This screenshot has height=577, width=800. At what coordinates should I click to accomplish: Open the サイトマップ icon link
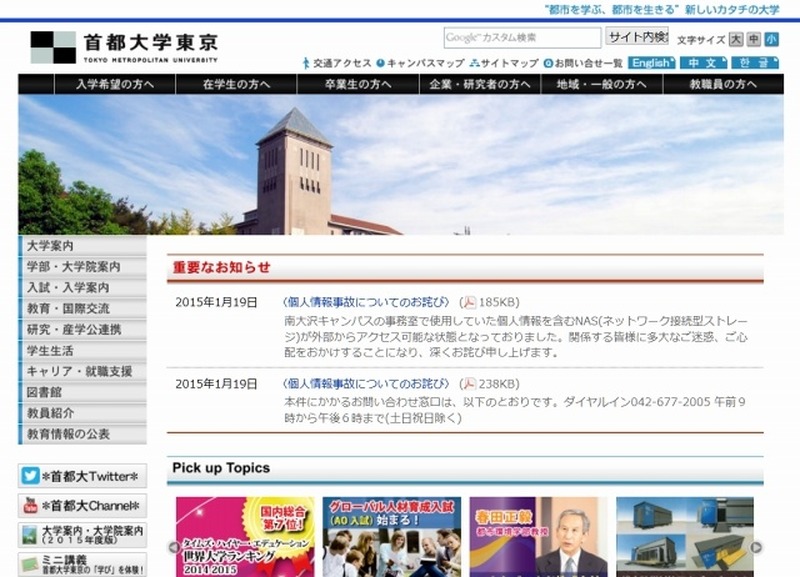point(473,63)
